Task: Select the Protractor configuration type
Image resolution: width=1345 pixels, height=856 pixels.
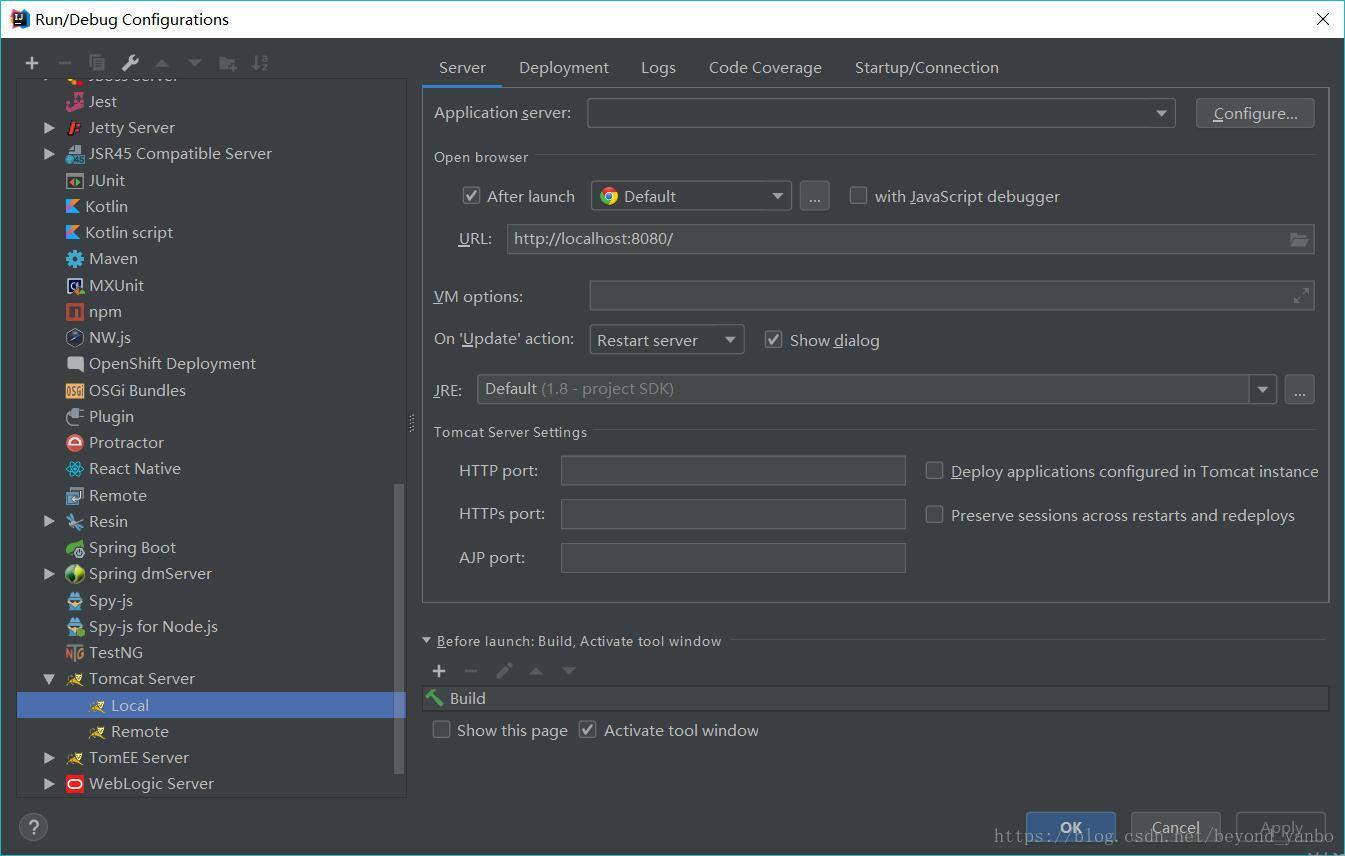Action: pyautogui.click(x=114, y=442)
